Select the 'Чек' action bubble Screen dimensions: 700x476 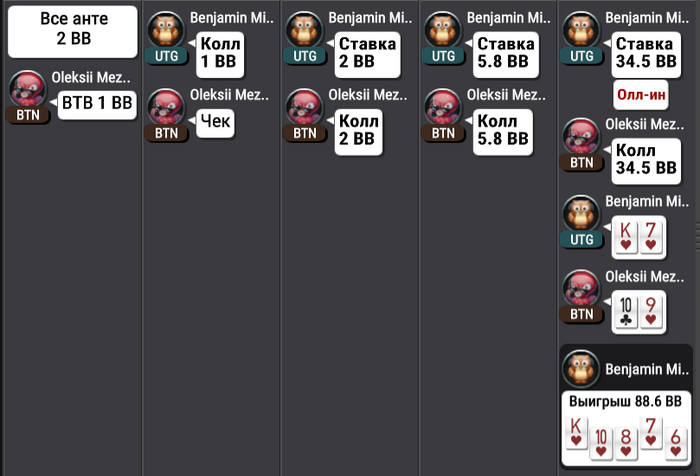click(215, 122)
